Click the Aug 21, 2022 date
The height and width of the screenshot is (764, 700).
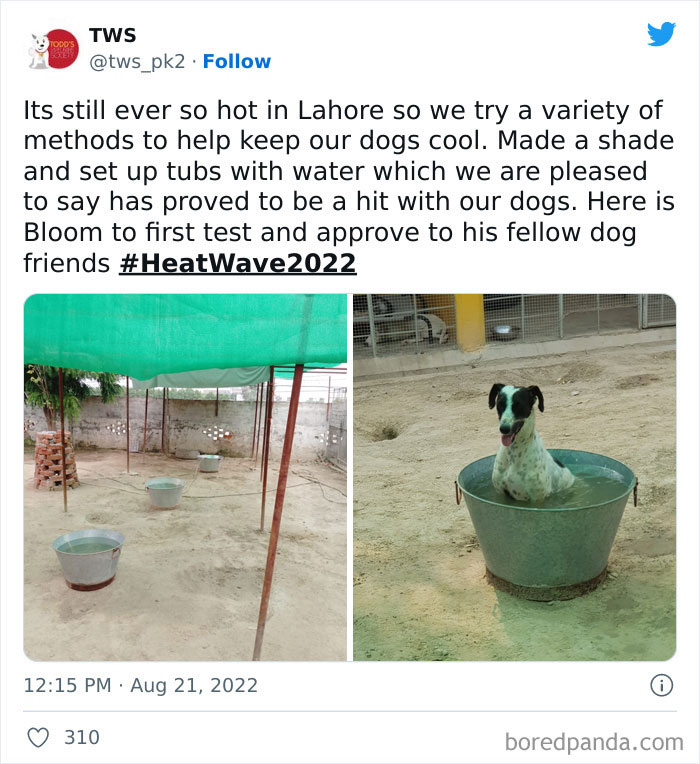[x=194, y=685]
